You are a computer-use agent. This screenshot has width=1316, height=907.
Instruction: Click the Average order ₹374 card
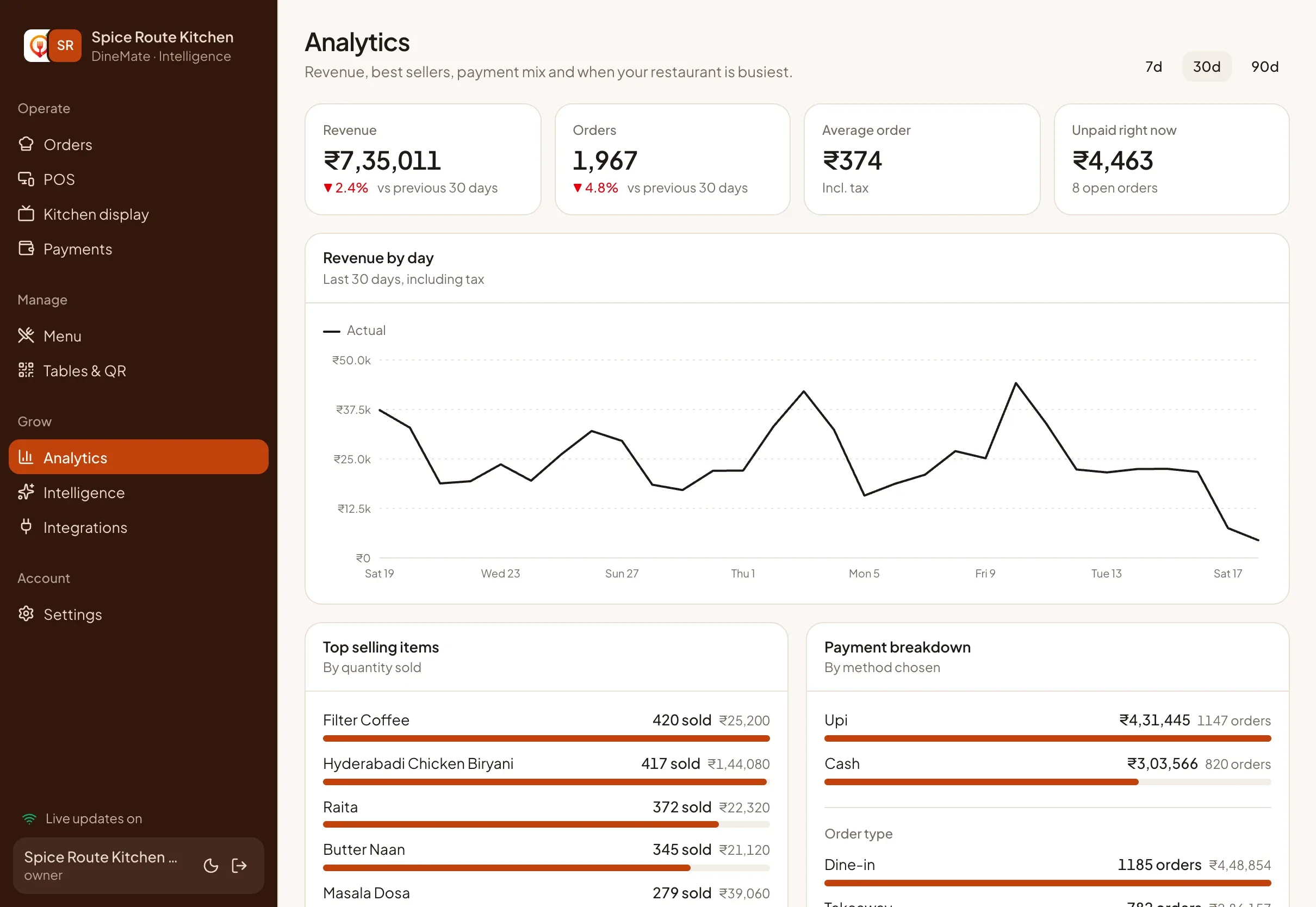(x=922, y=159)
